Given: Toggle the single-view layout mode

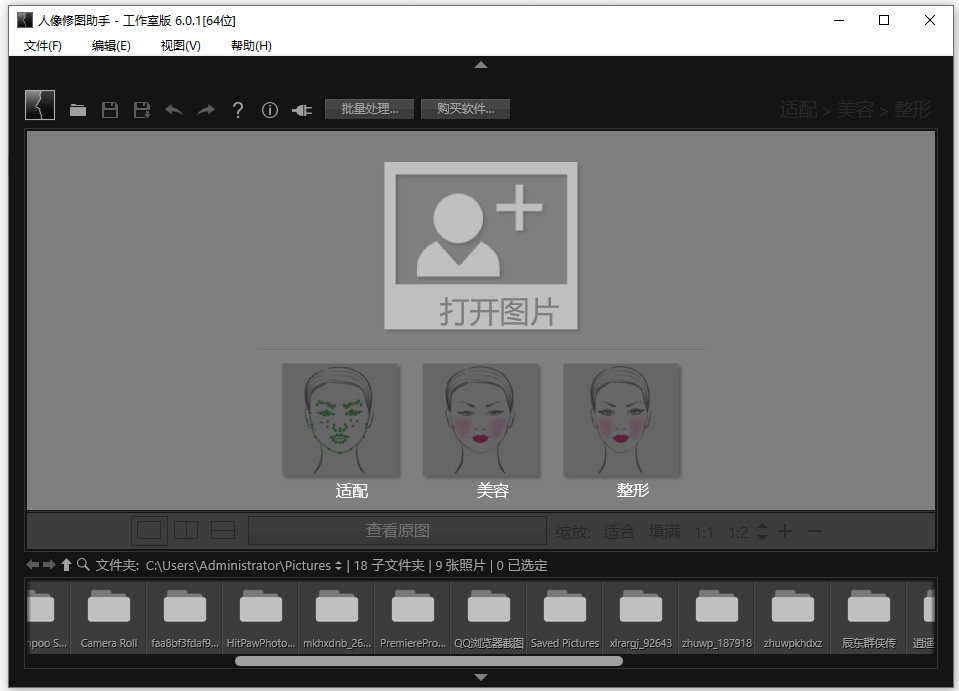Looking at the screenshot, I should coord(149,530).
